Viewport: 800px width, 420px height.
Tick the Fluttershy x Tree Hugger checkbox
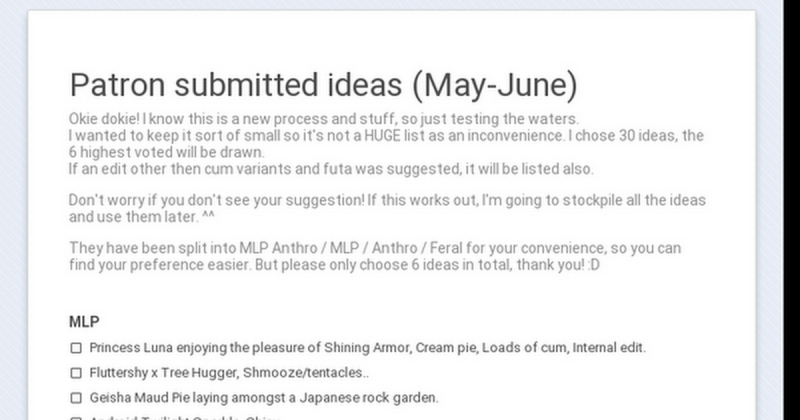point(76,373)
